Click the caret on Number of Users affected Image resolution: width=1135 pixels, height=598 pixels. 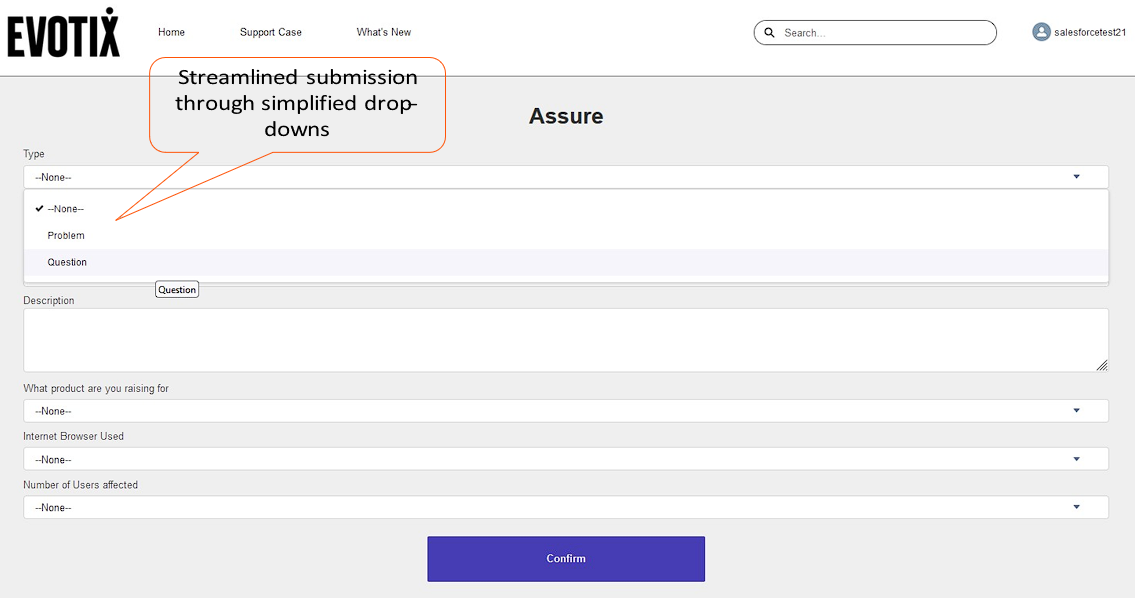tap(1077, 507)
